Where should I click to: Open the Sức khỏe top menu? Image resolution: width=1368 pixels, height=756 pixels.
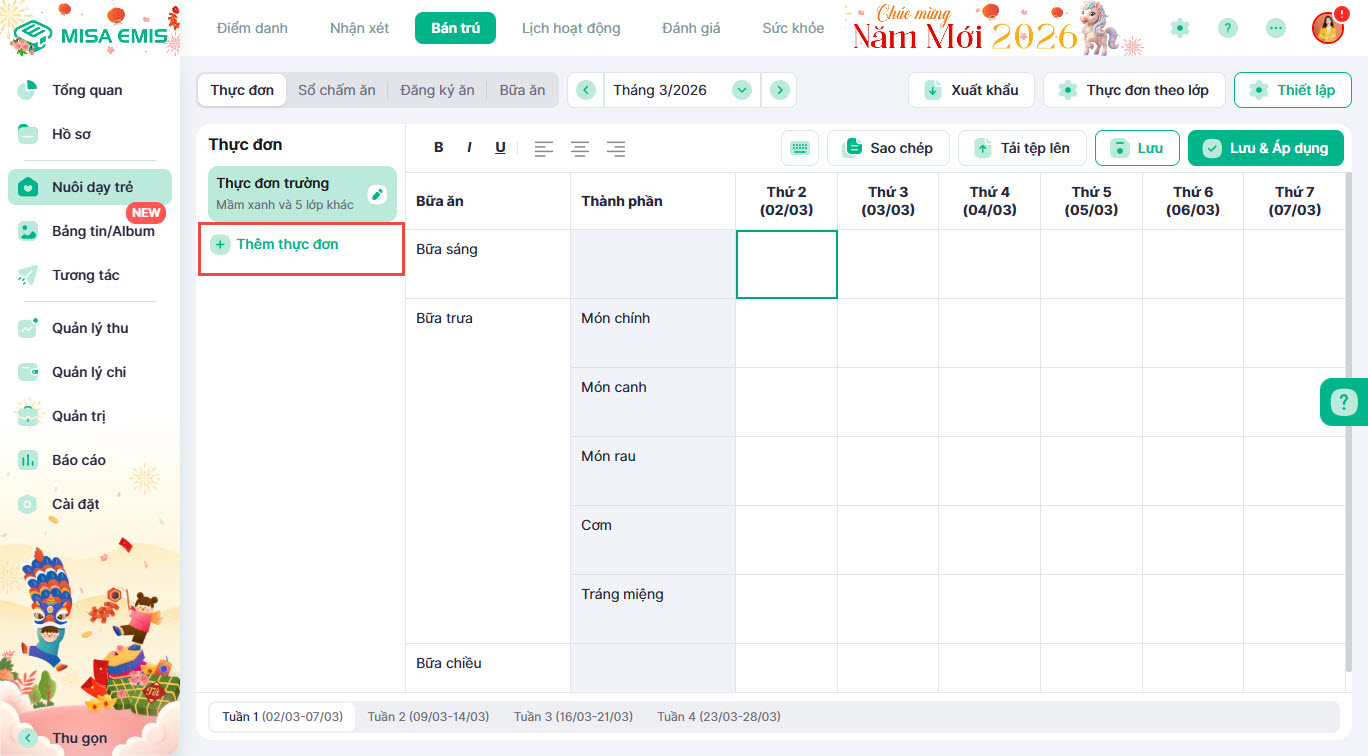tap(793, 28)
